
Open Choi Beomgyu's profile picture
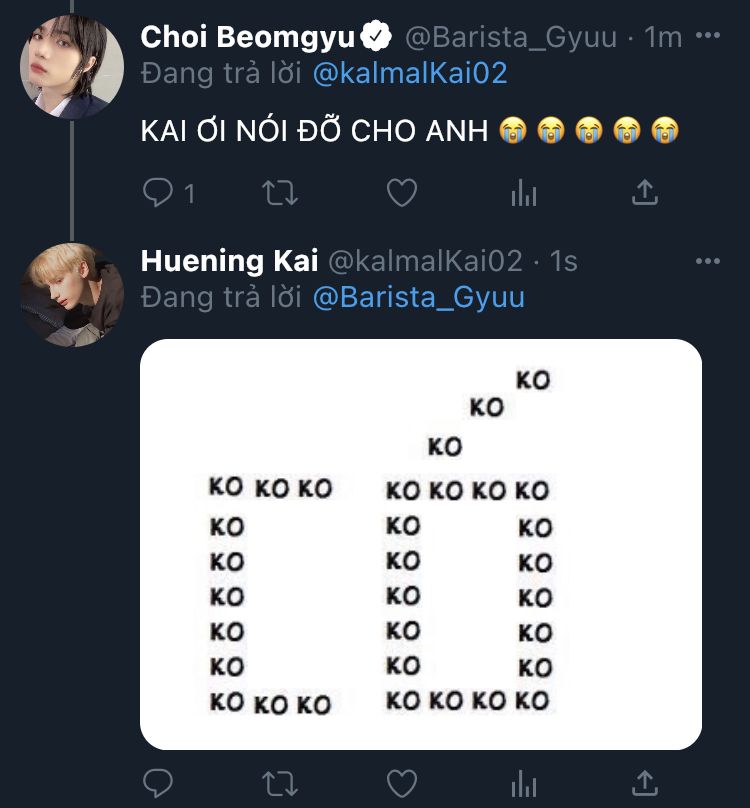tap(72, 68)
